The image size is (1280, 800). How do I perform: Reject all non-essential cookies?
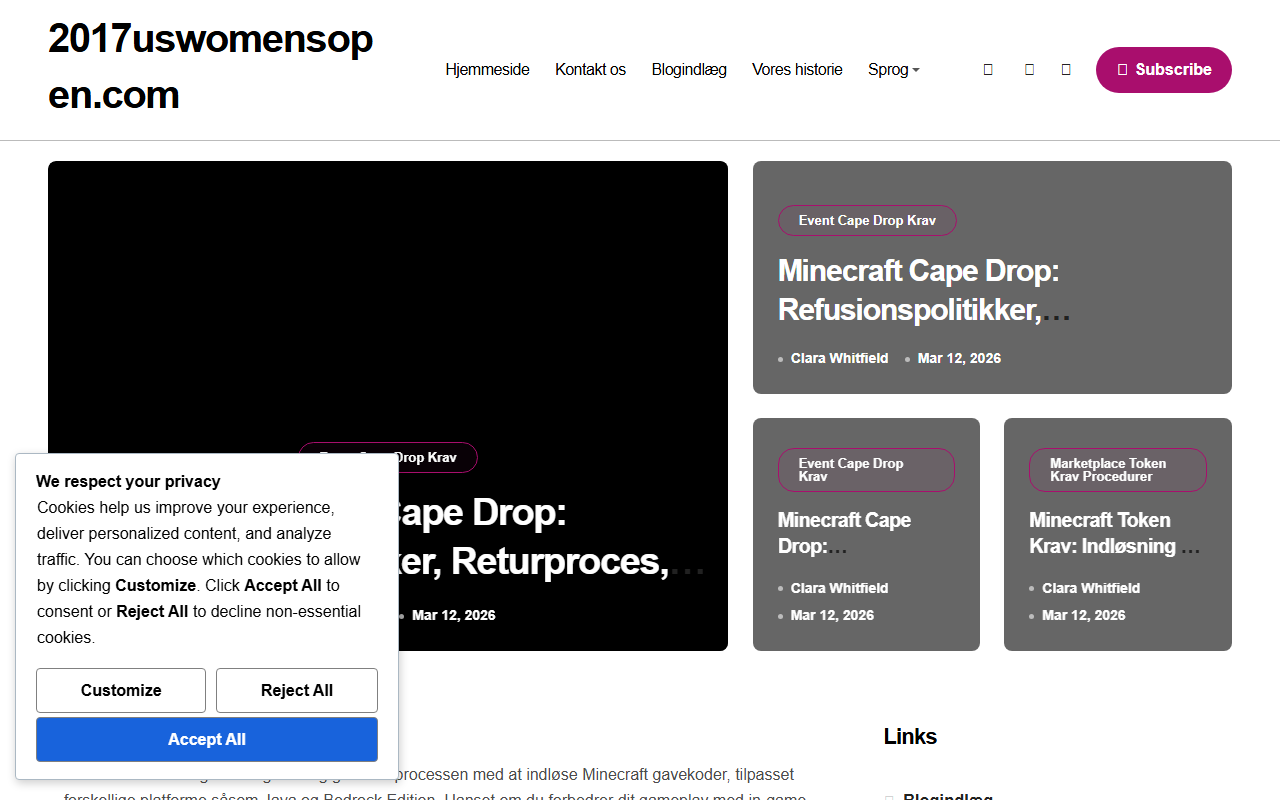pos(297,690)
